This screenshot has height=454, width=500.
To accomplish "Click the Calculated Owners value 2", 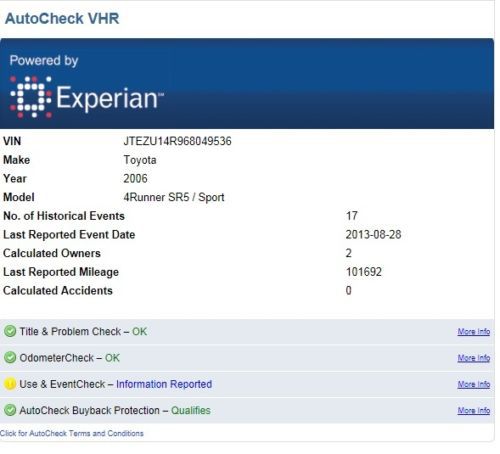I will click(349, 253).
